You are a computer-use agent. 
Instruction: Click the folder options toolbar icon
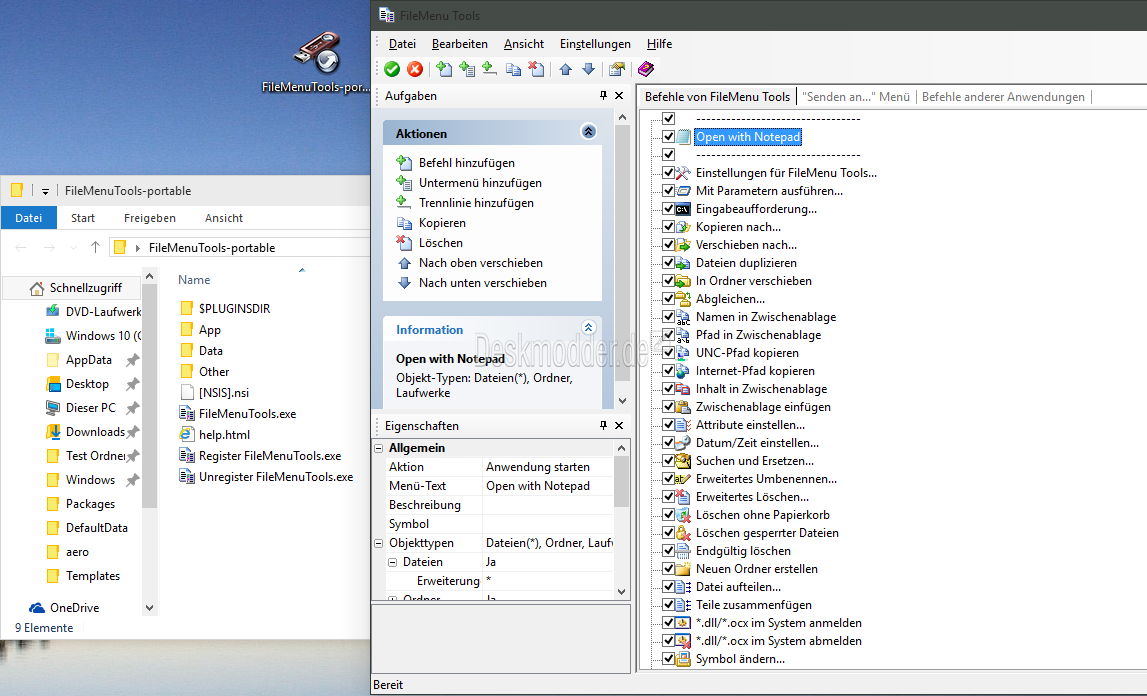(617, 69)
